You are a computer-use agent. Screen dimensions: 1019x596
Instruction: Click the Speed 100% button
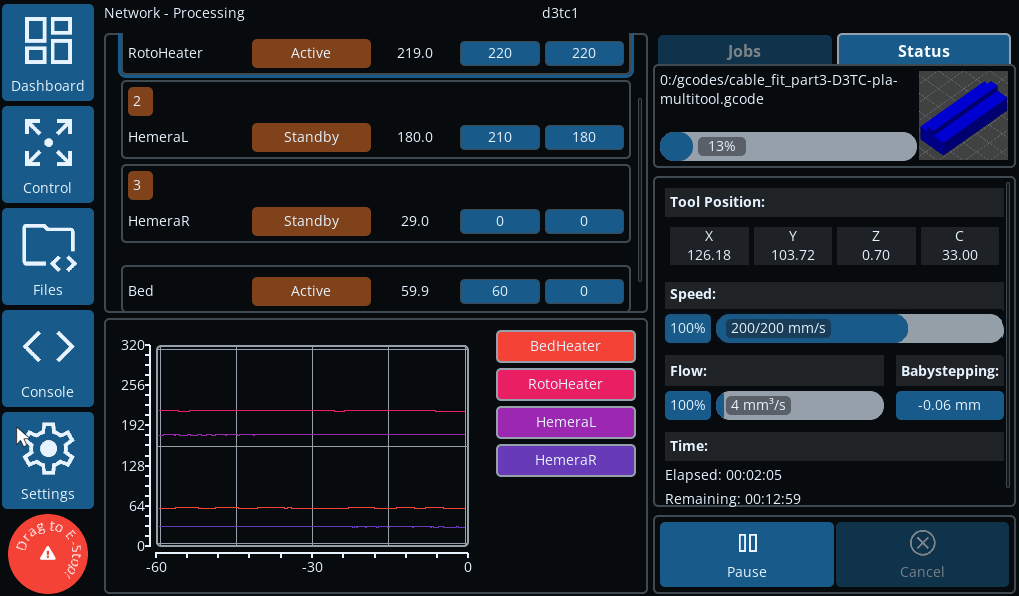[687, 328]
